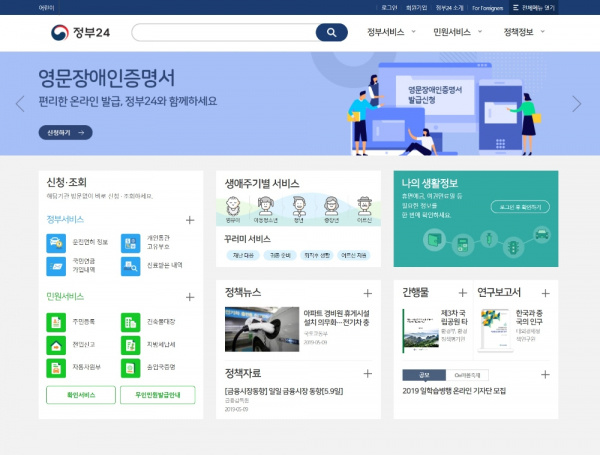Open the local tax green icon

pos(130,345)
